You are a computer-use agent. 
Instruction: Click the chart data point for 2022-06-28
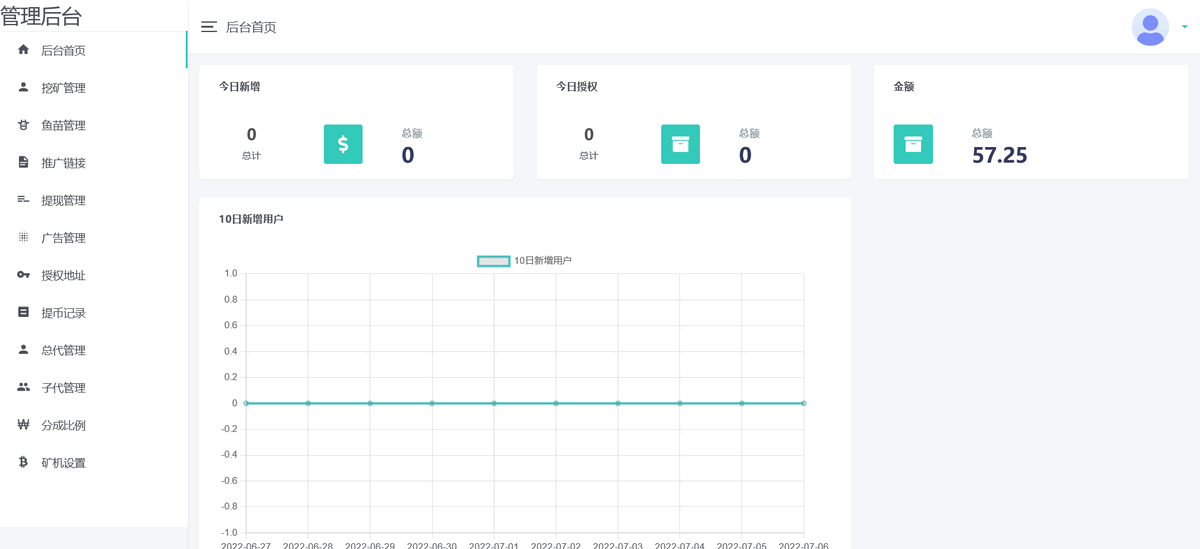308,403
